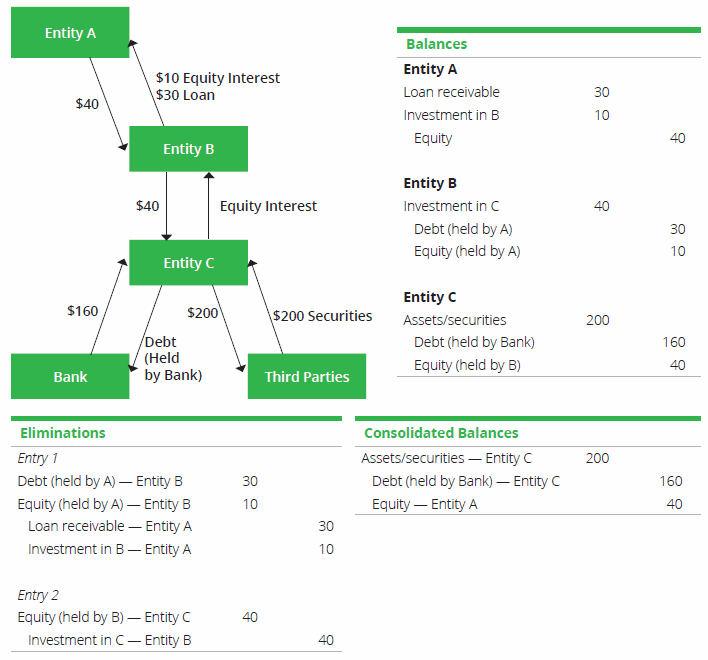The width and height of the screenshot is (708, 660).
Task: Select the Consolidated Balances heading
Action: pyautogui.click(x=441, y=433)
